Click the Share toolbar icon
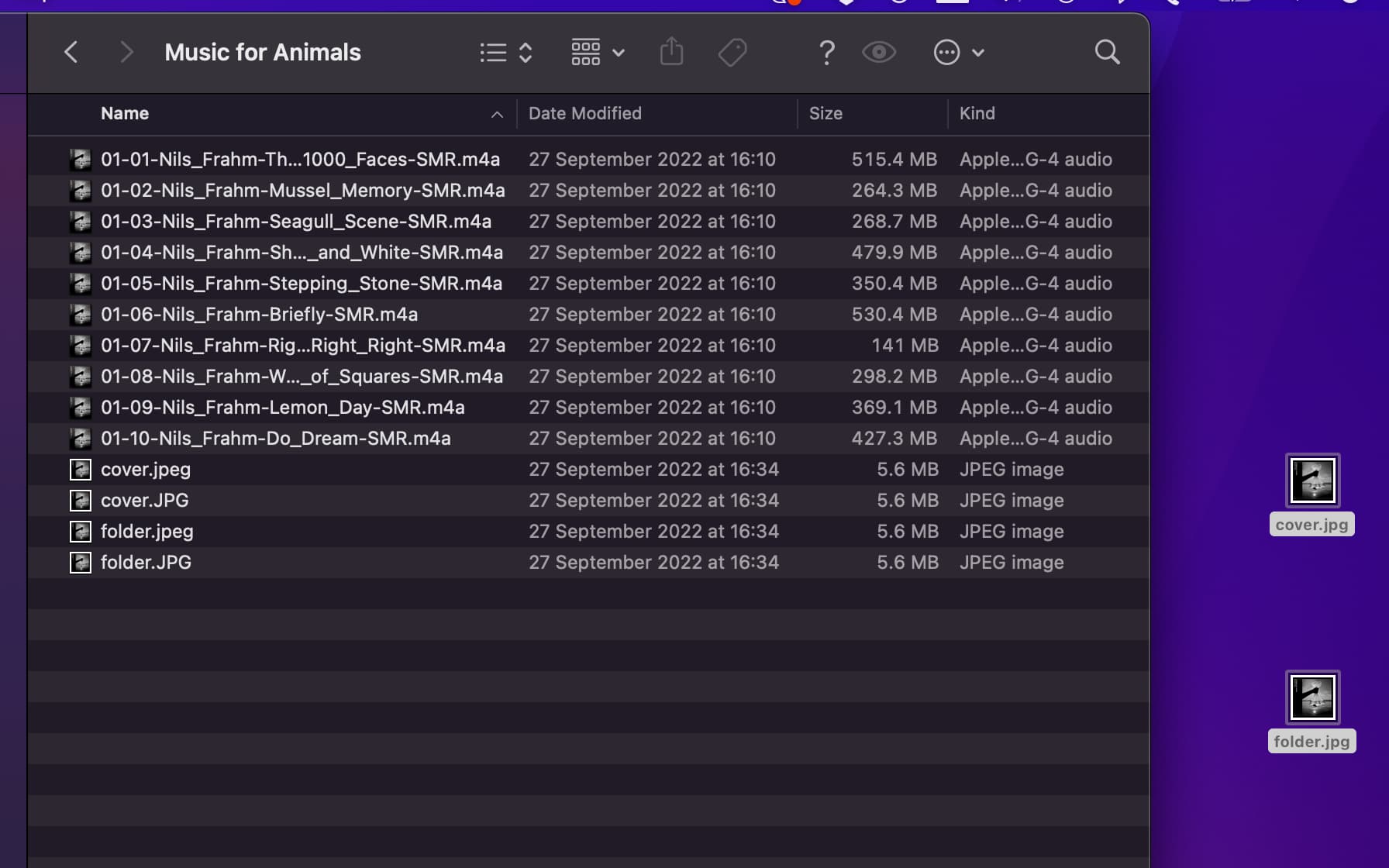Image resolution: width=1389 pixels, height=868 pixels. point(671,53)
